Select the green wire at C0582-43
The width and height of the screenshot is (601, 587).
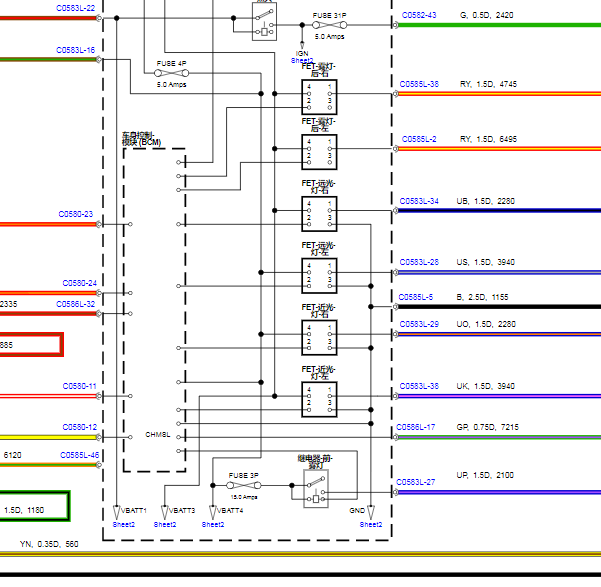coord(500,25)
